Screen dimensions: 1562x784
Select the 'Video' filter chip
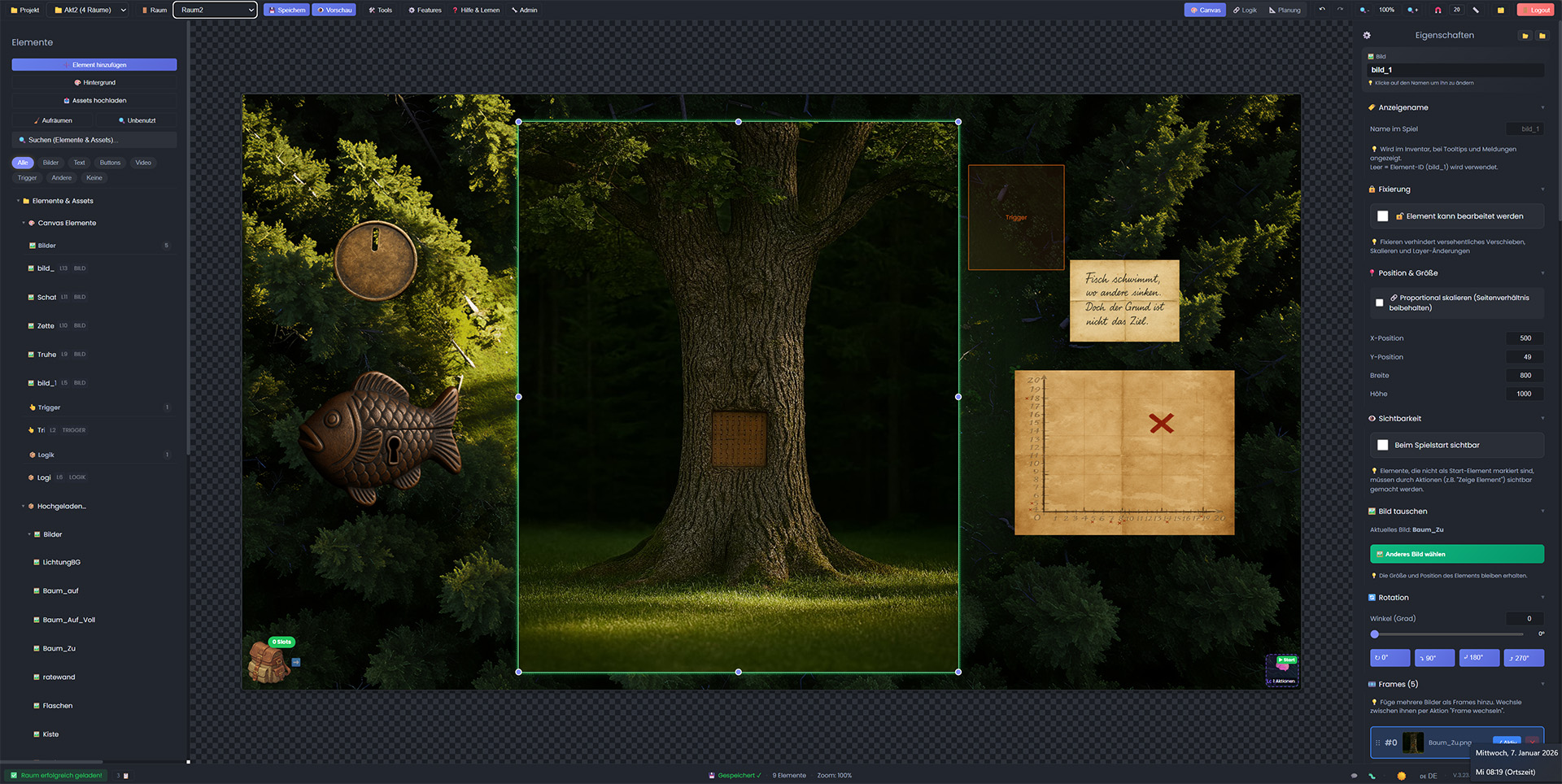143,163
